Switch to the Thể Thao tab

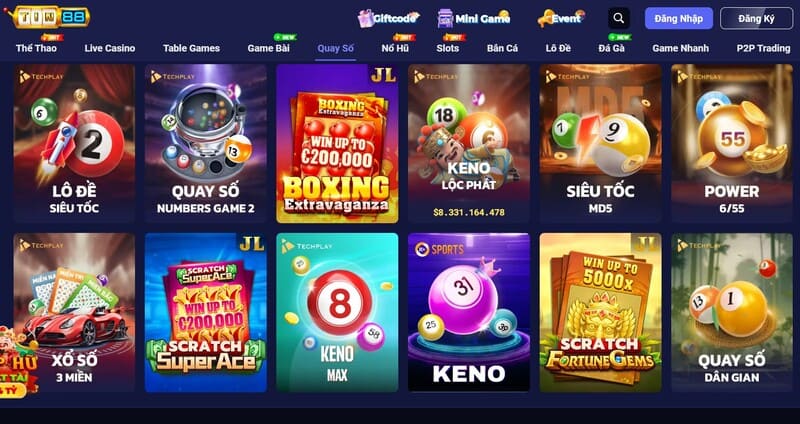coord(36,48)
